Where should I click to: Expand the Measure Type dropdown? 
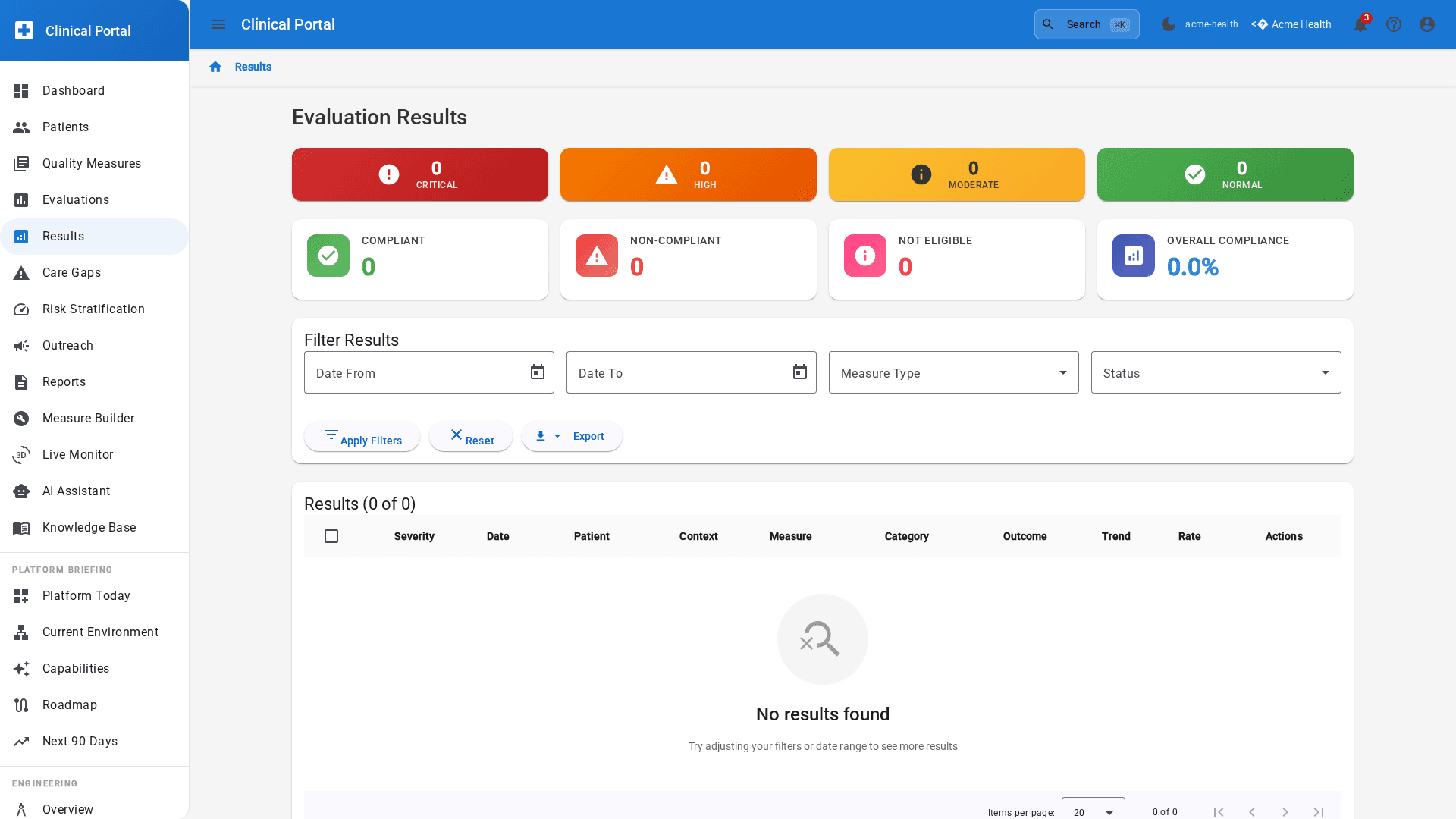[953, 372]
